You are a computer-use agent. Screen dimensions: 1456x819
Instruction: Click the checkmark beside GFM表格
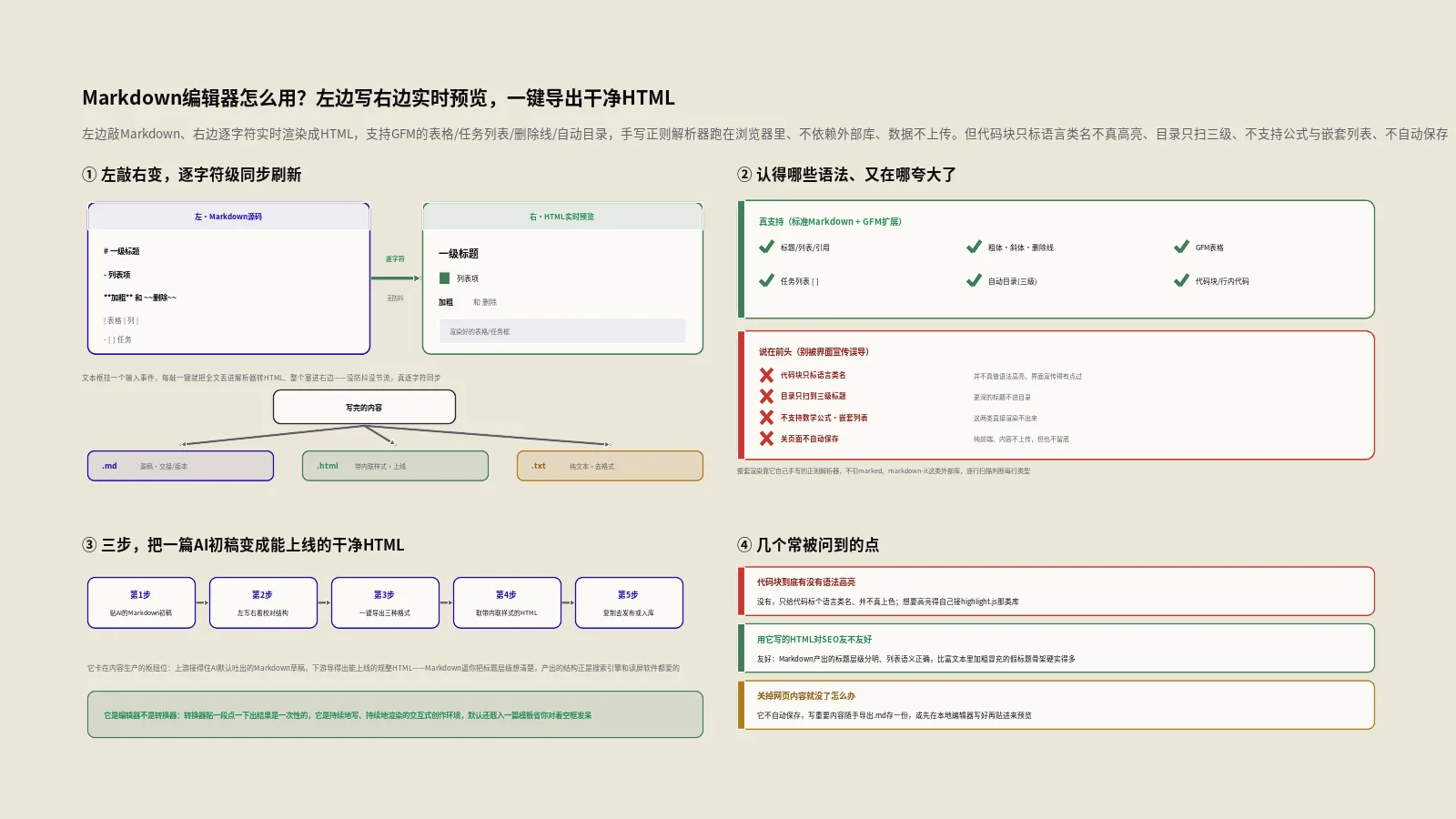[x=1181, y=247]
